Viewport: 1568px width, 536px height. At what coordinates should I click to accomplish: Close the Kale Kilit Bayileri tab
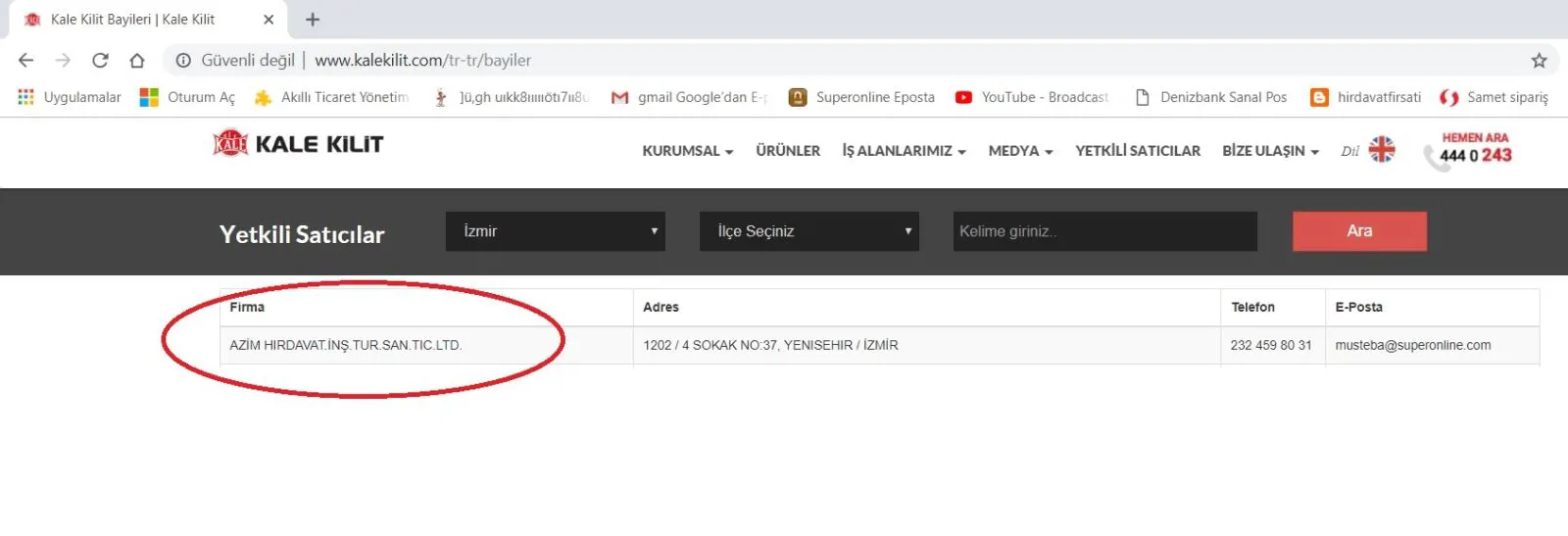(x=269, y=20)
